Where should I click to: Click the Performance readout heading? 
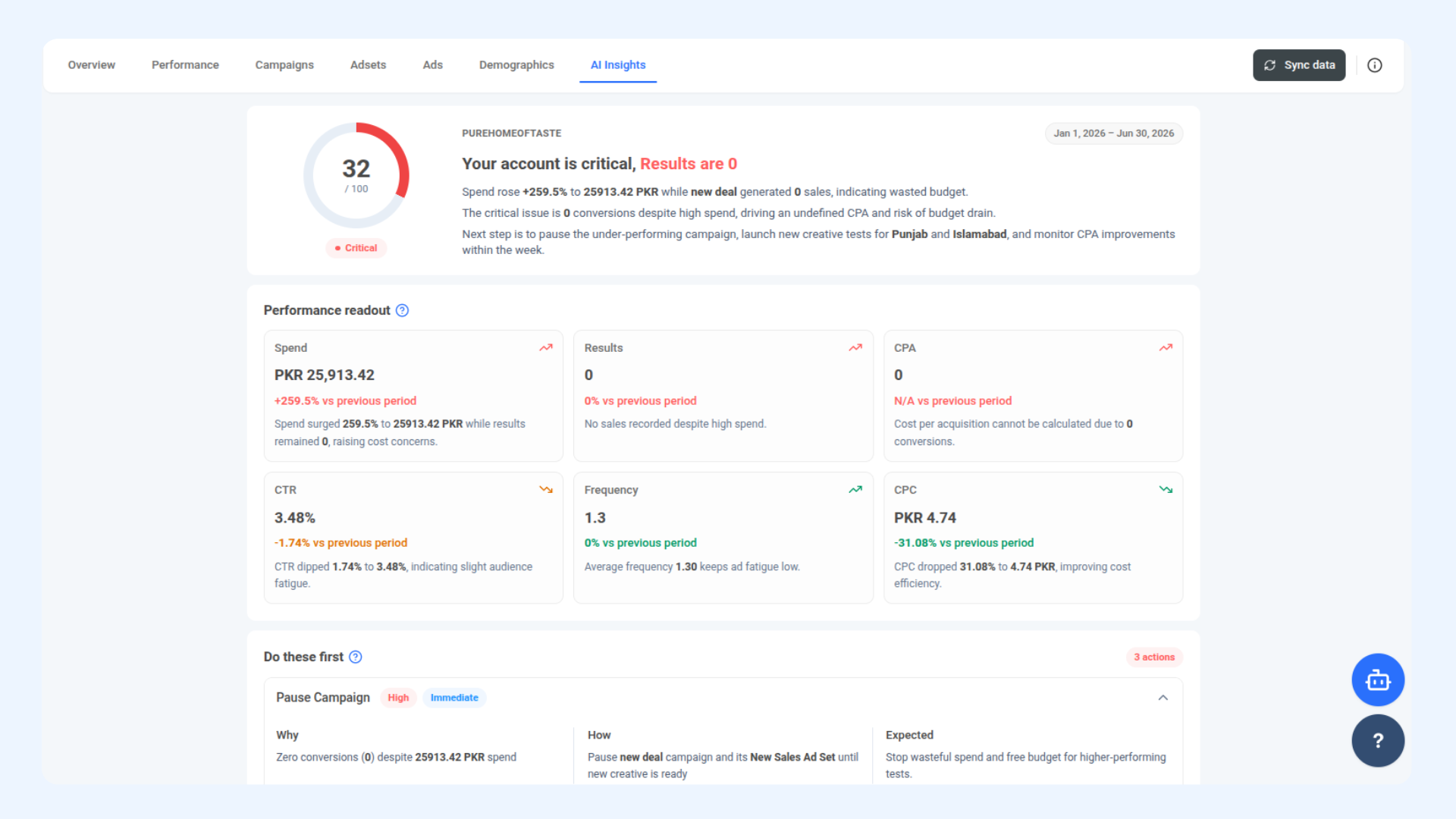pyautogui.click(x=327, y=310)
